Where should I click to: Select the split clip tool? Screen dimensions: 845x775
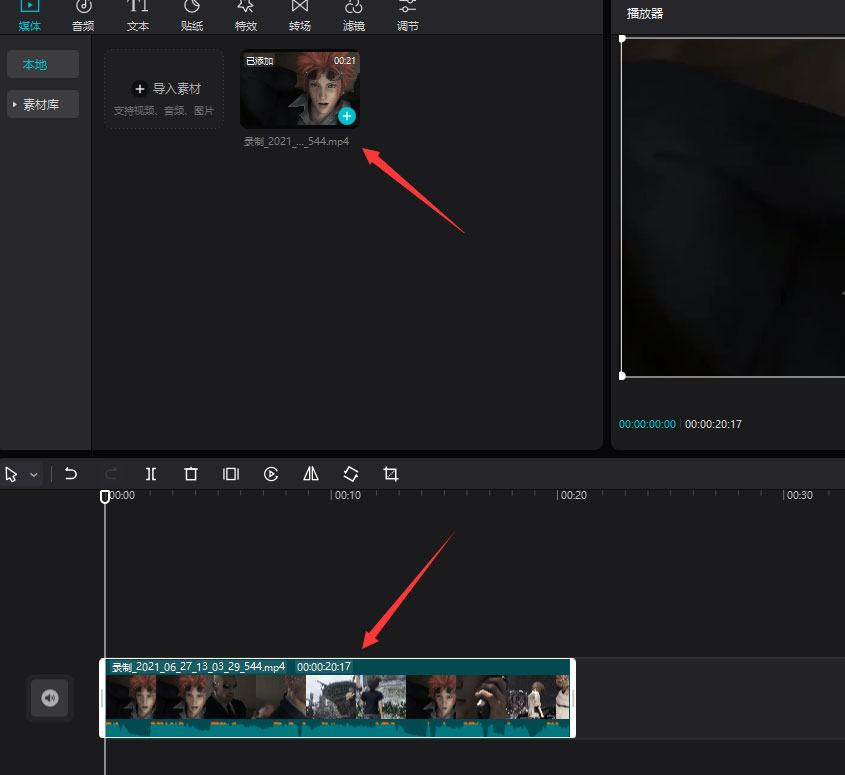pos(151,474)
